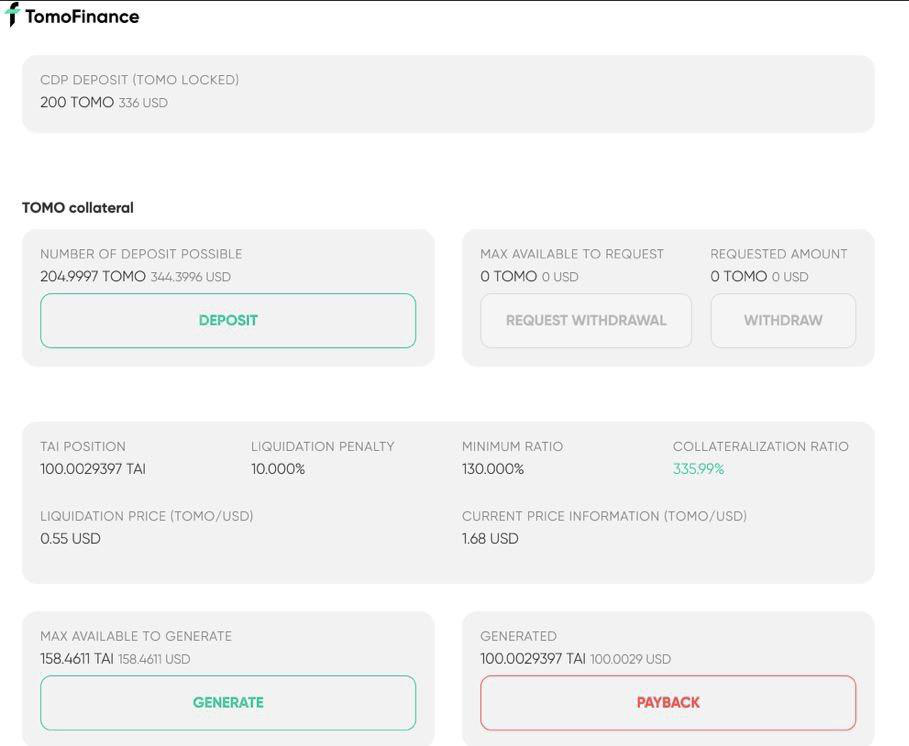The width and height of the screenshot is (909, 746).
Task: Select the 1.68 USD current price
Action: pos(490,538)
